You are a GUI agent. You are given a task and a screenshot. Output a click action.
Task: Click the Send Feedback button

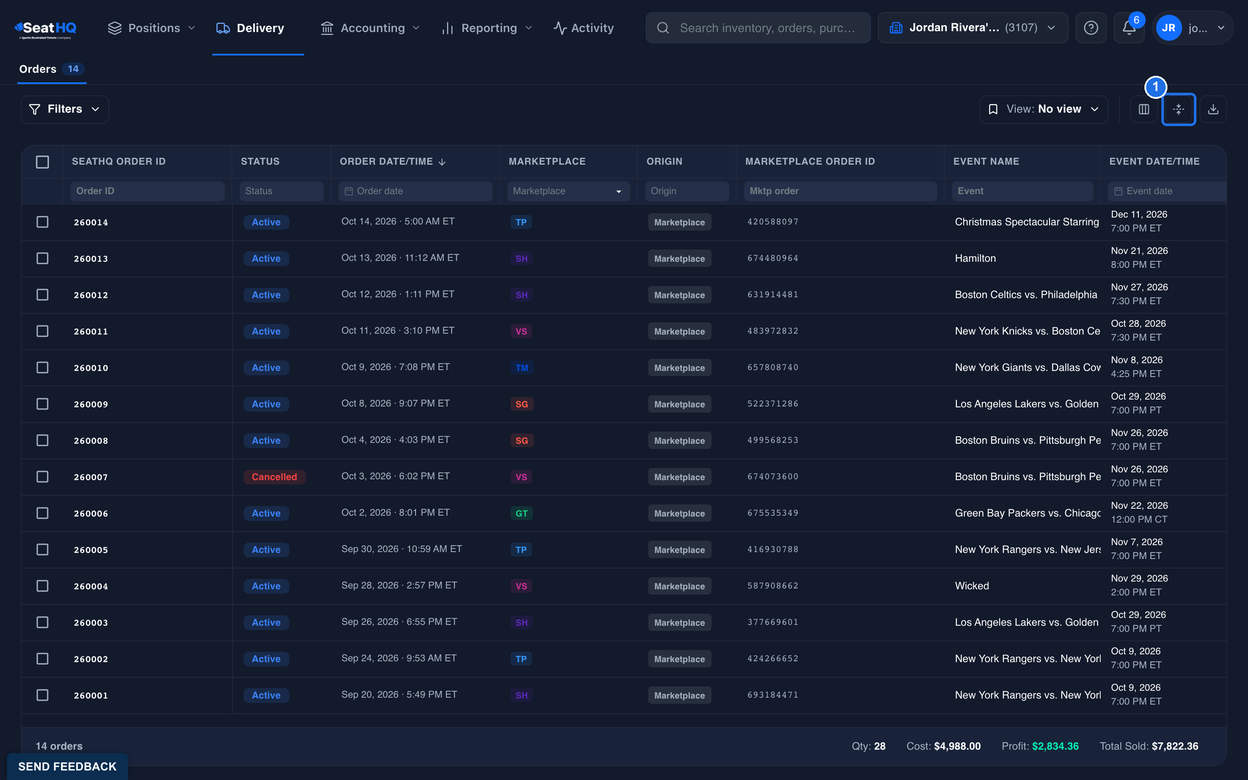67,766
